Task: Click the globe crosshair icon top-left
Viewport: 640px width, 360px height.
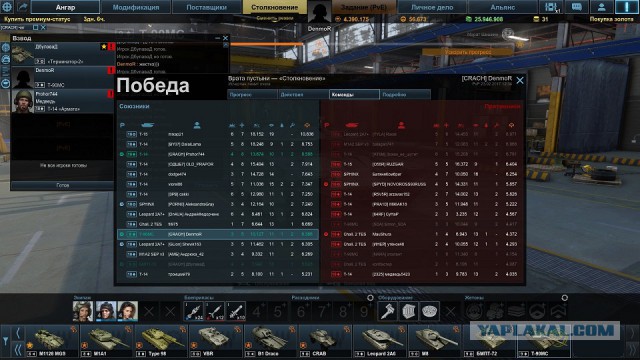Action: 7,7
